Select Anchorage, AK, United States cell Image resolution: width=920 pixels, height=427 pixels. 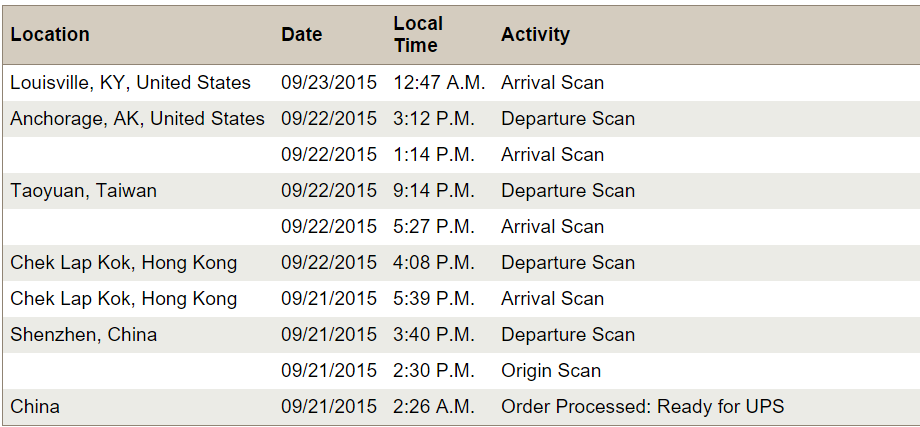[137, 119]
